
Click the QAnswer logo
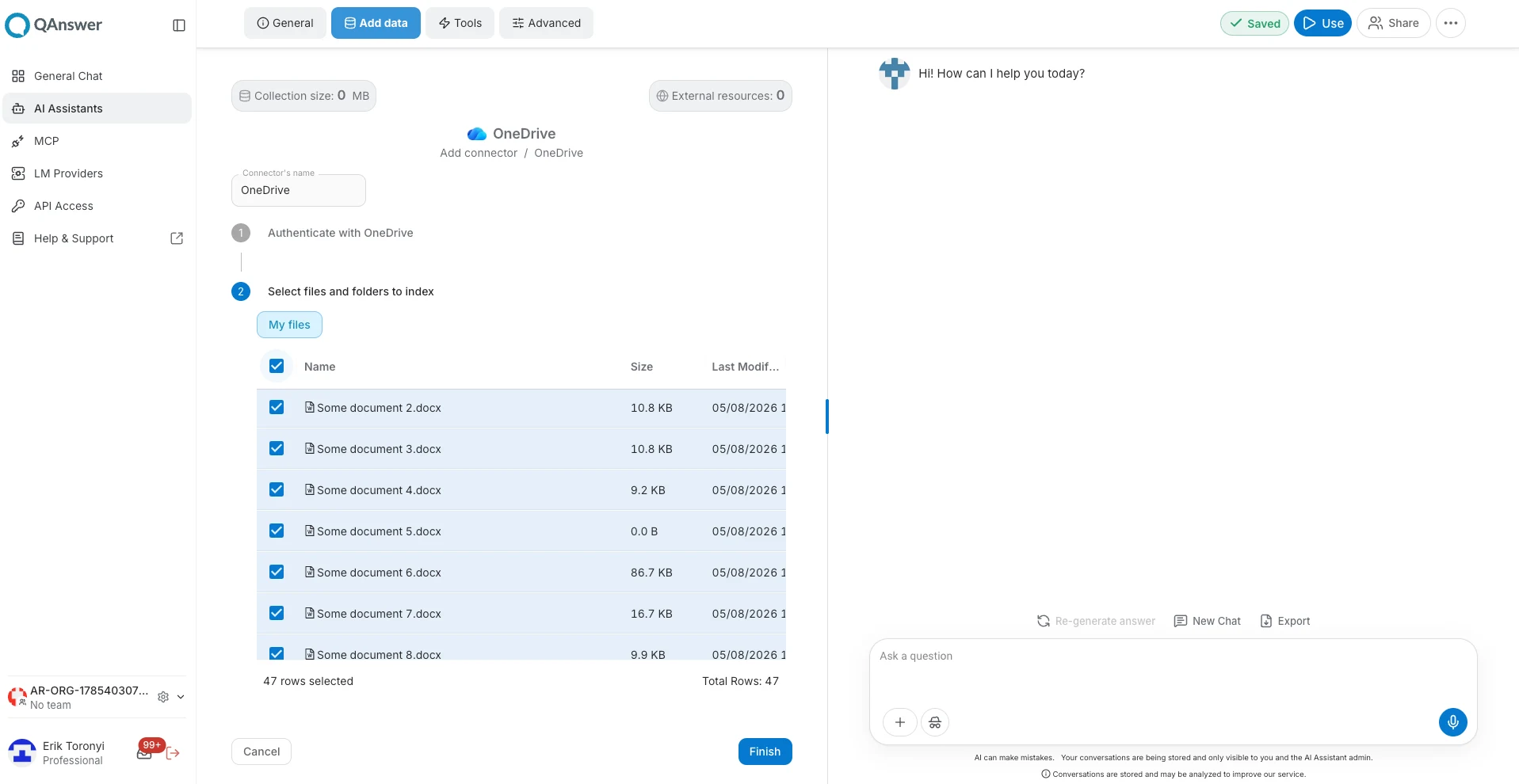tap(54, 25)
